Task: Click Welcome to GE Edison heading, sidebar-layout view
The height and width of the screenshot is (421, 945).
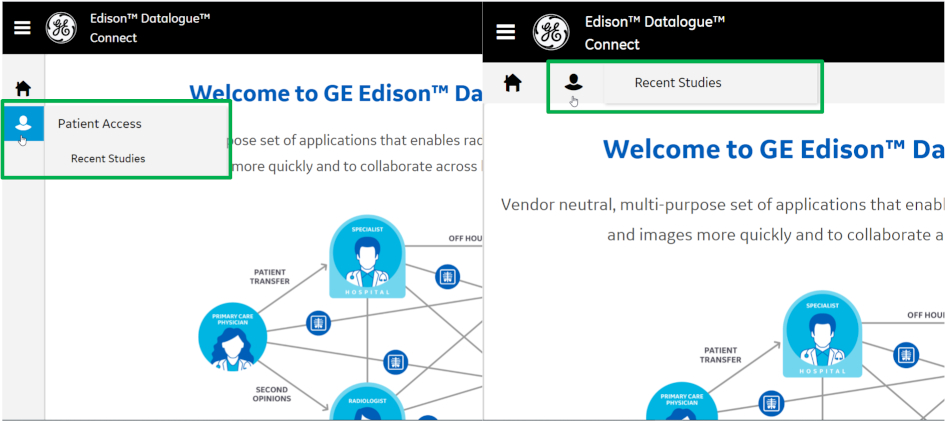Action: 336,92
